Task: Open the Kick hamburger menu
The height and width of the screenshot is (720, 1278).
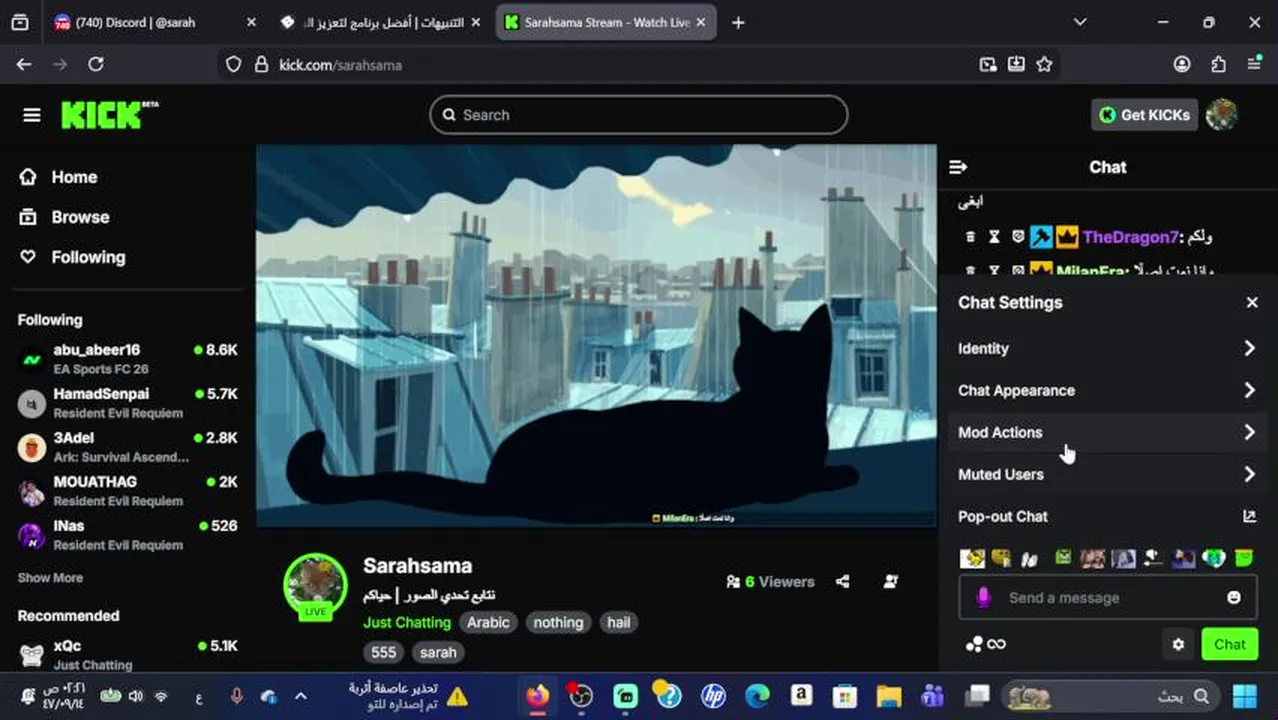Action: [32, 115]
